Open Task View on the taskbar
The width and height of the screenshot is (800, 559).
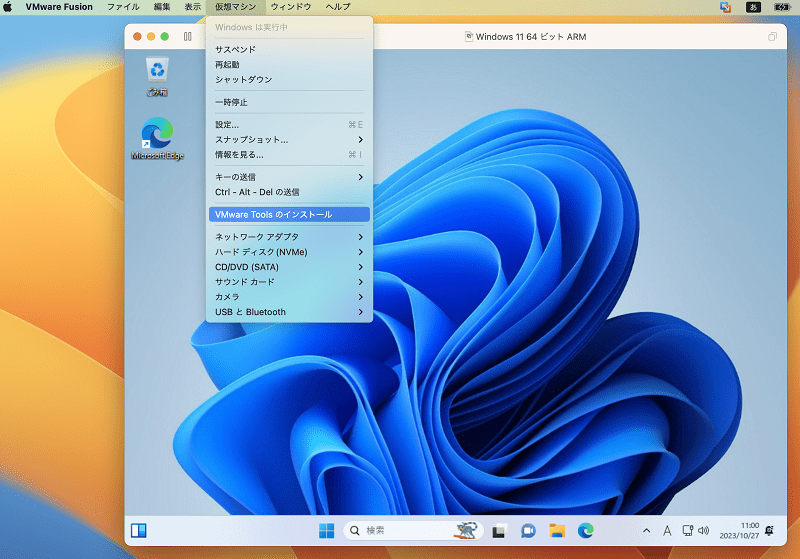(x=499, y=531)
